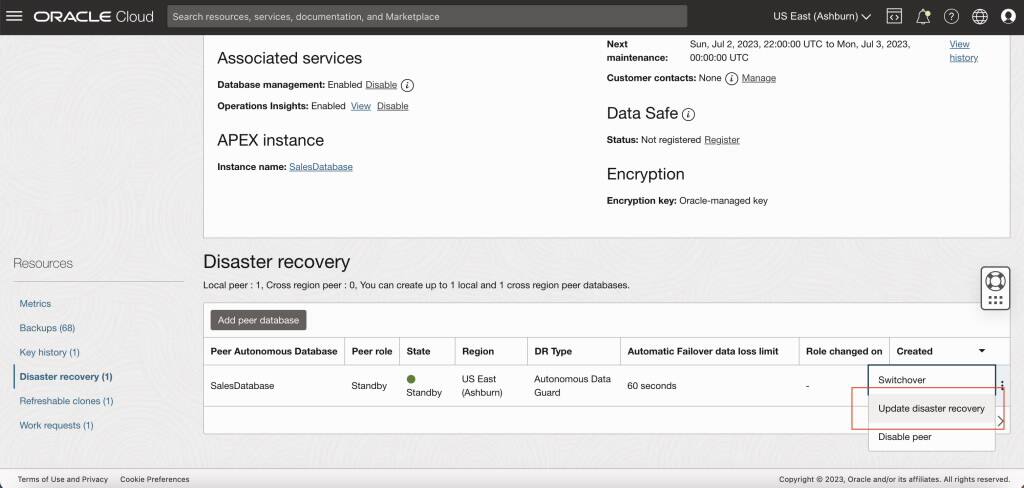Image resolution: width=1024 pixels, height=488 pixels.
Task: Open the notifications bell
Action: [923, 16]
